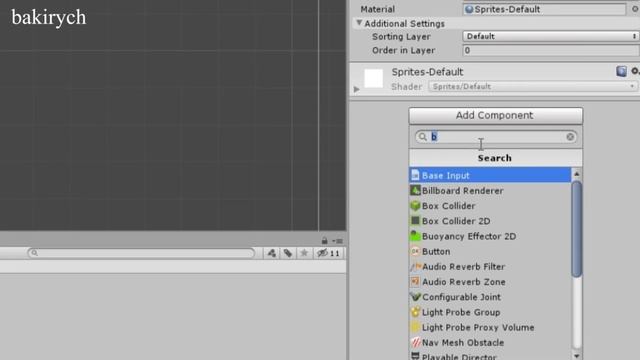The height and width of the screenshot is (360, 640).
Task: Click the Add Component button
Action: tap(496, 116)
